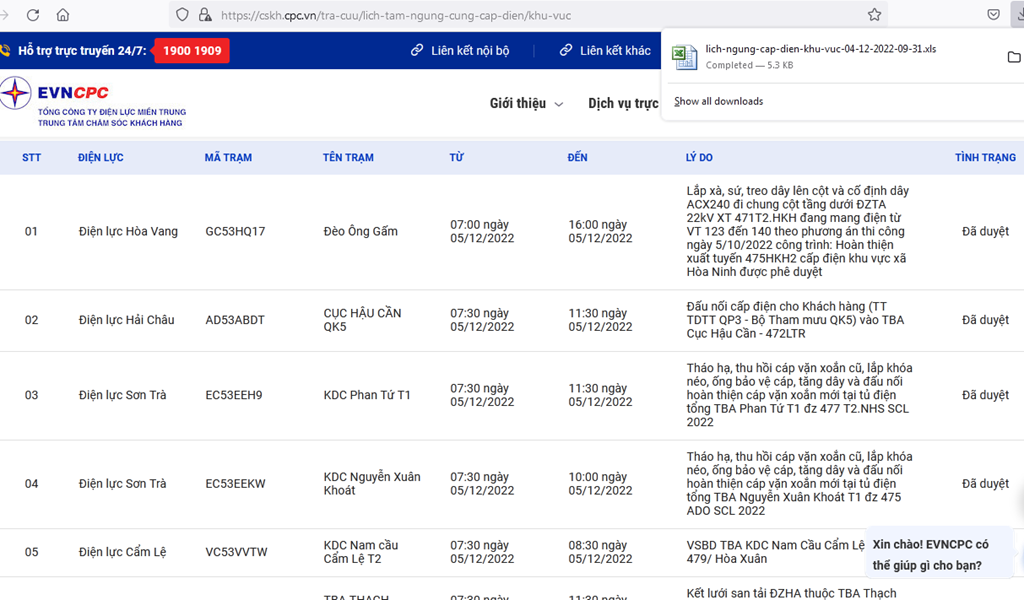Click the TÌNH TRẠNG column header
The height and width of the screenshot is (600, 1024).
click(985, 157)
